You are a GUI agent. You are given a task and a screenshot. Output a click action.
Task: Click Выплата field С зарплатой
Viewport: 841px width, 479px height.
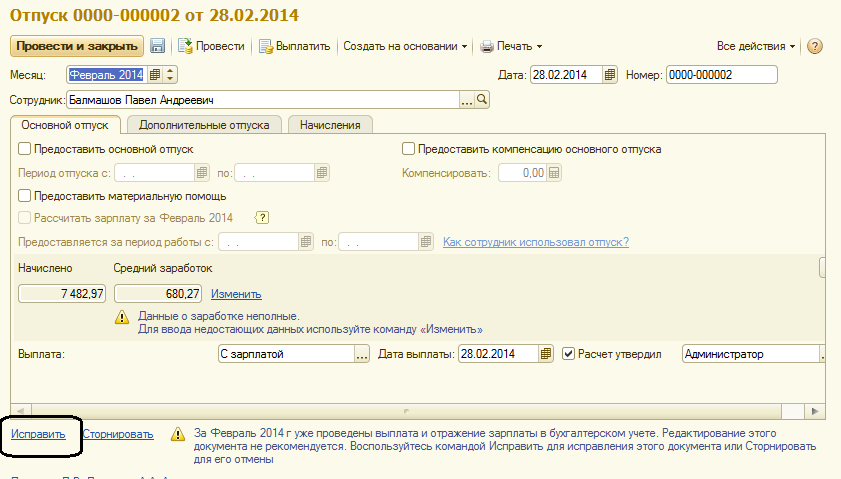287,353
